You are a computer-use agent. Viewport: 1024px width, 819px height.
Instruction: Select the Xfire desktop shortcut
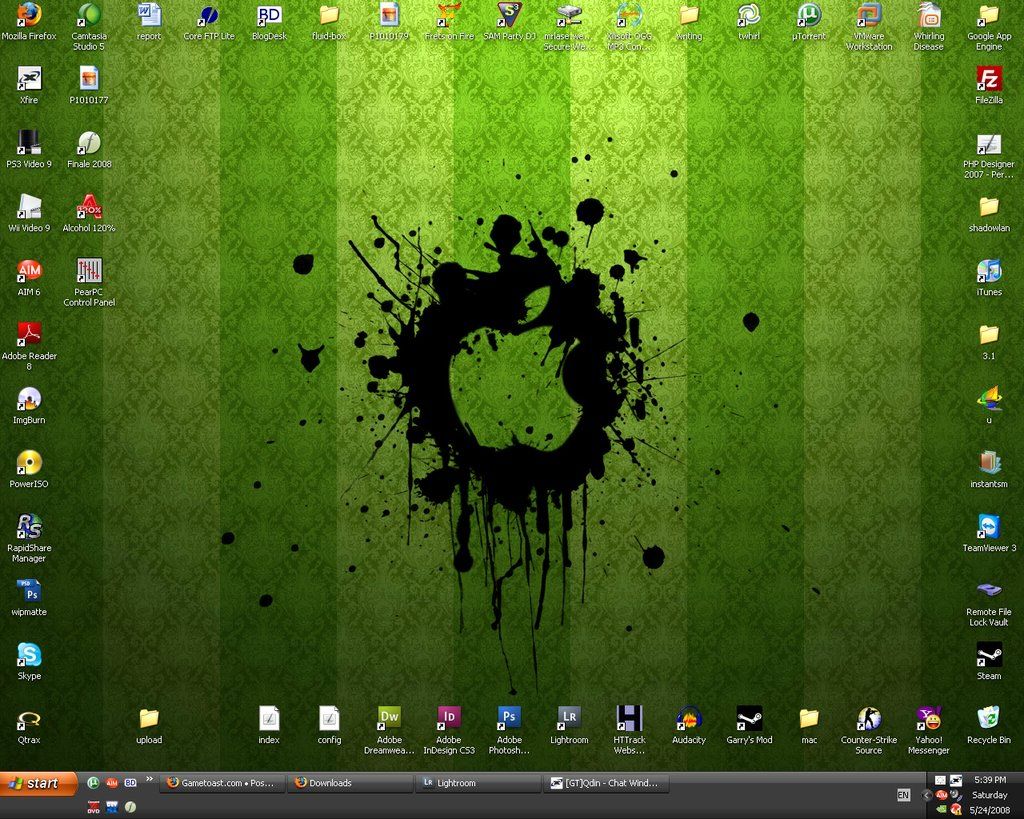click(x=29, y=85)
